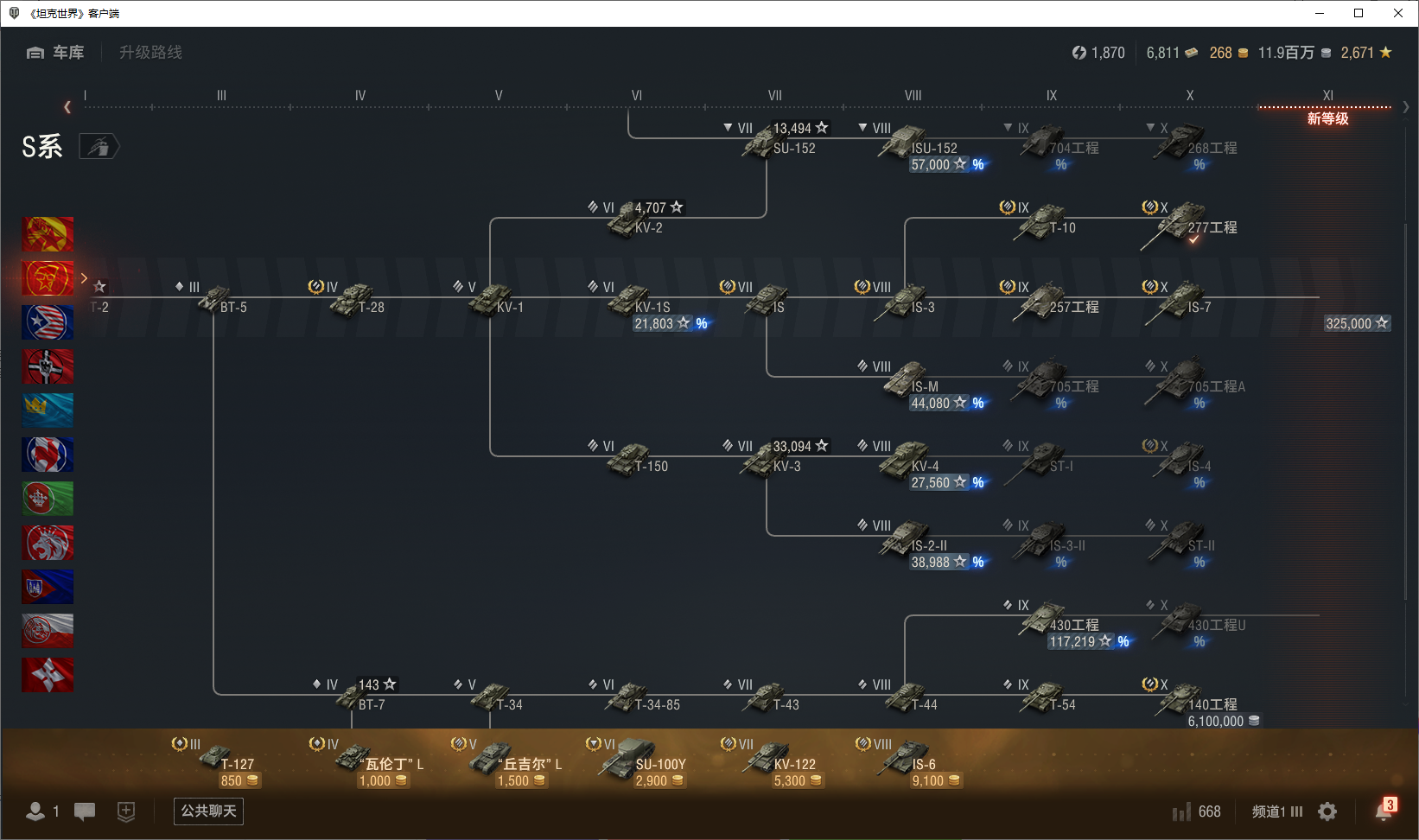Click the server statistics 668 indicator
This screenshot has height=840, width=1419.
click(1197, 811)
